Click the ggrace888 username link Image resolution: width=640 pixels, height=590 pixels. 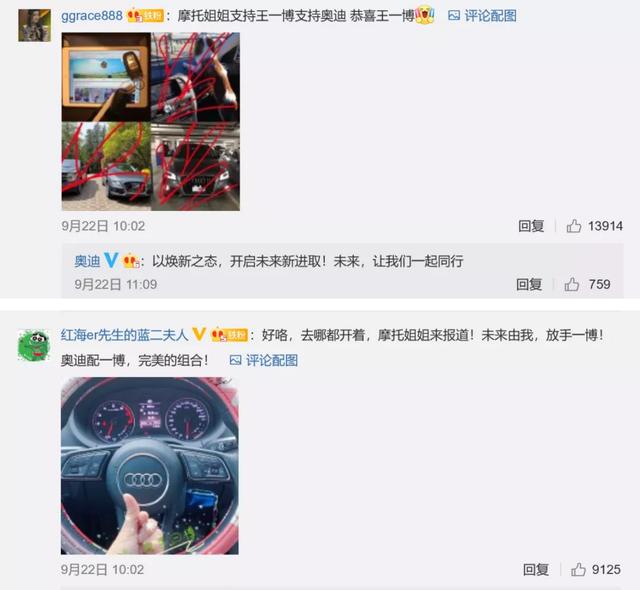click(x=92, y=16)
